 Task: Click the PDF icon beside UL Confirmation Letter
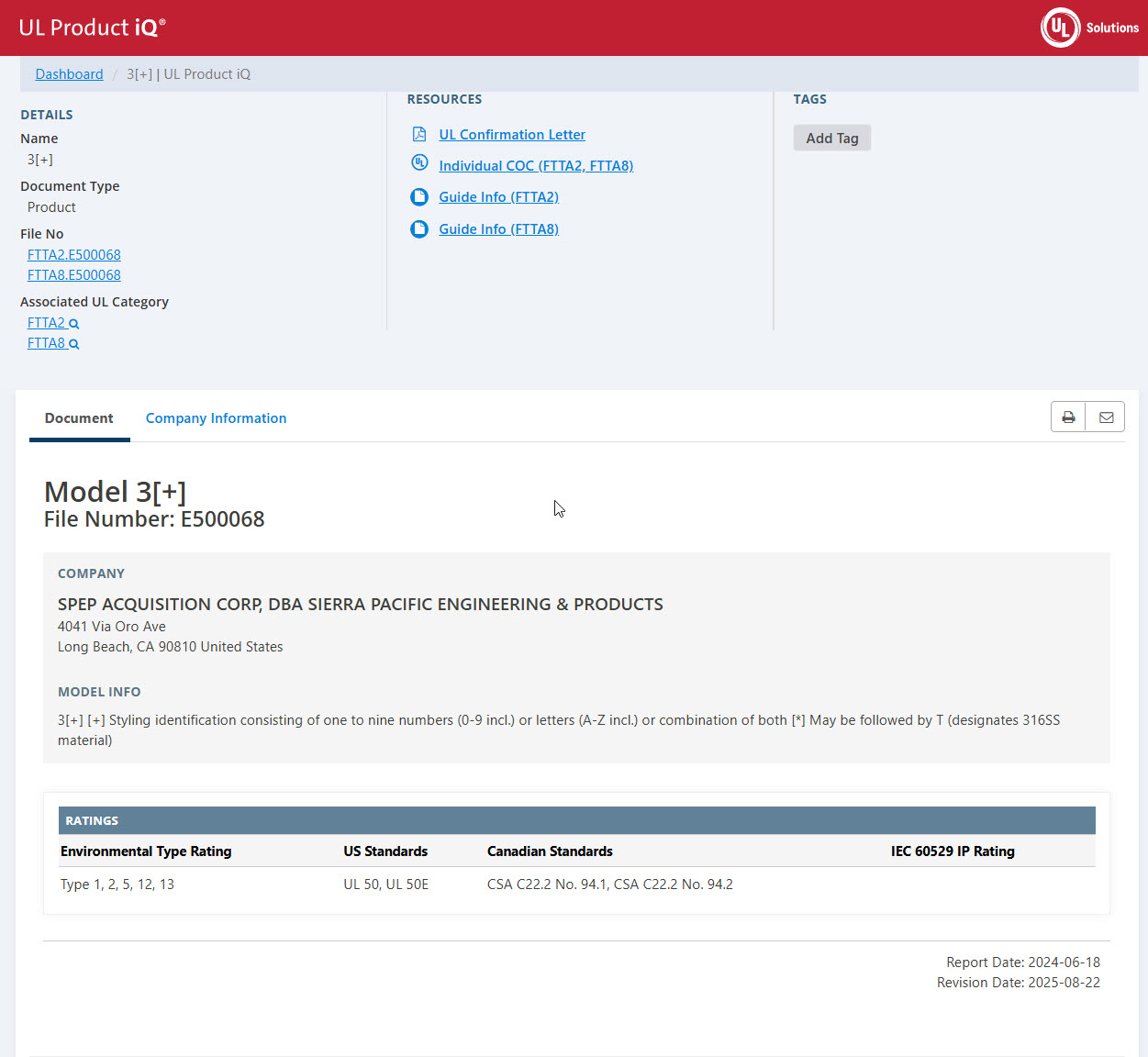419,135
